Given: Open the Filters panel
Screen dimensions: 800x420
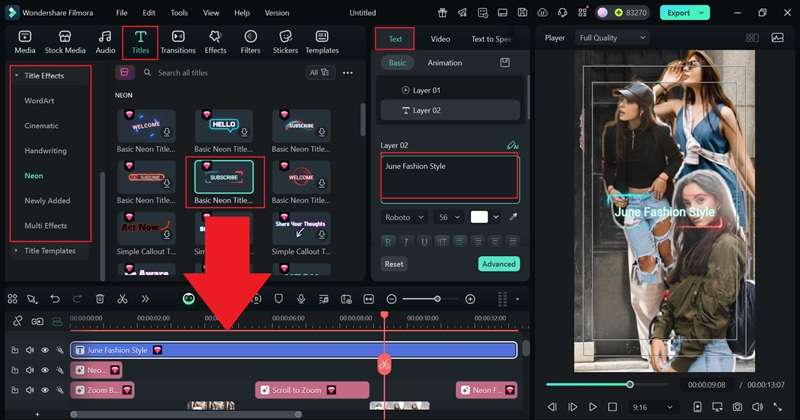Looking at the screenshot, I should tap(250, 42).
